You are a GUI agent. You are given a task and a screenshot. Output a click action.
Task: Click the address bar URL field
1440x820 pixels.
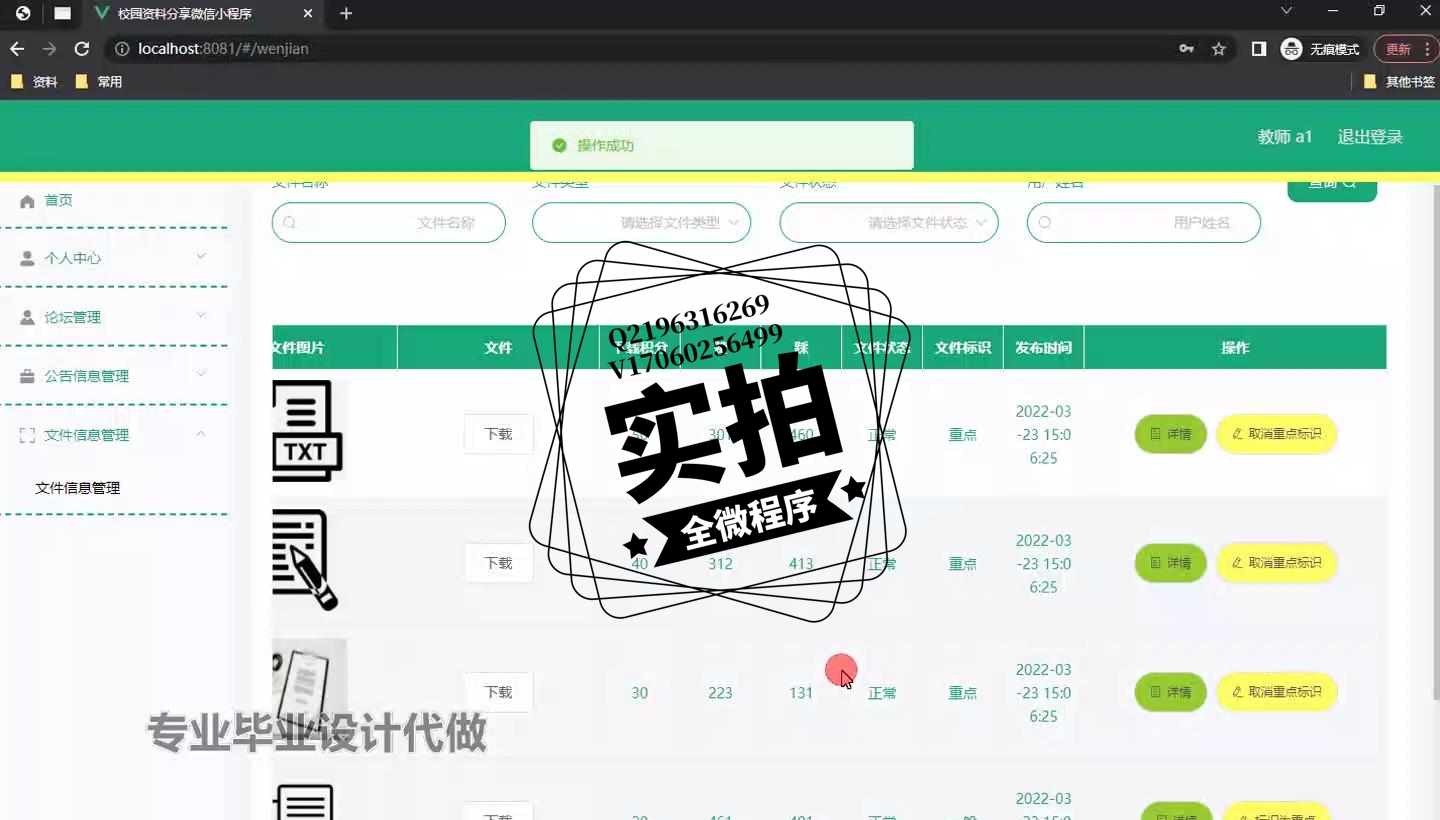point(640,48)
